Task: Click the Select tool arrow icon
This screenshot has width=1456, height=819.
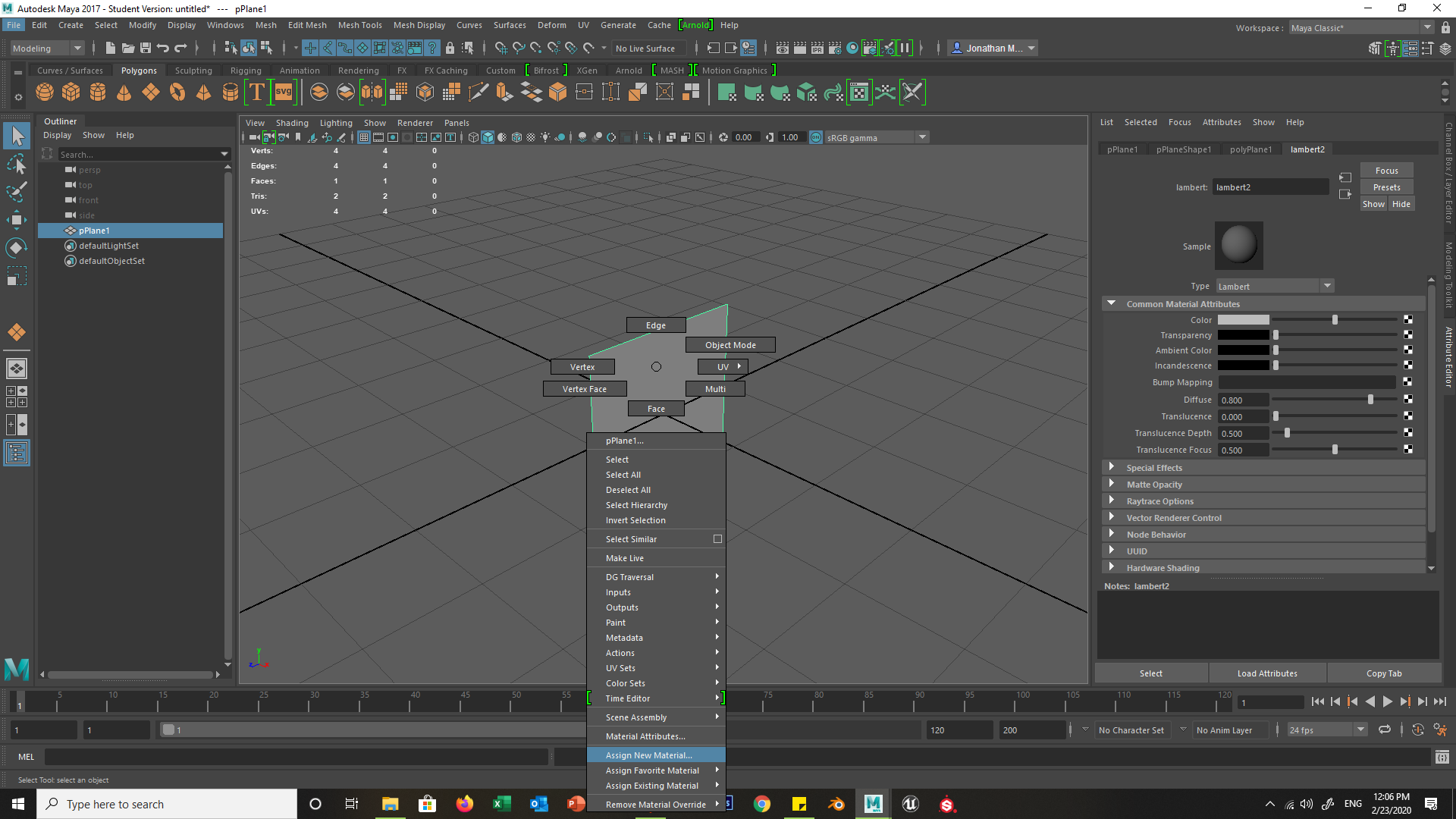Action: click(17, 136)
